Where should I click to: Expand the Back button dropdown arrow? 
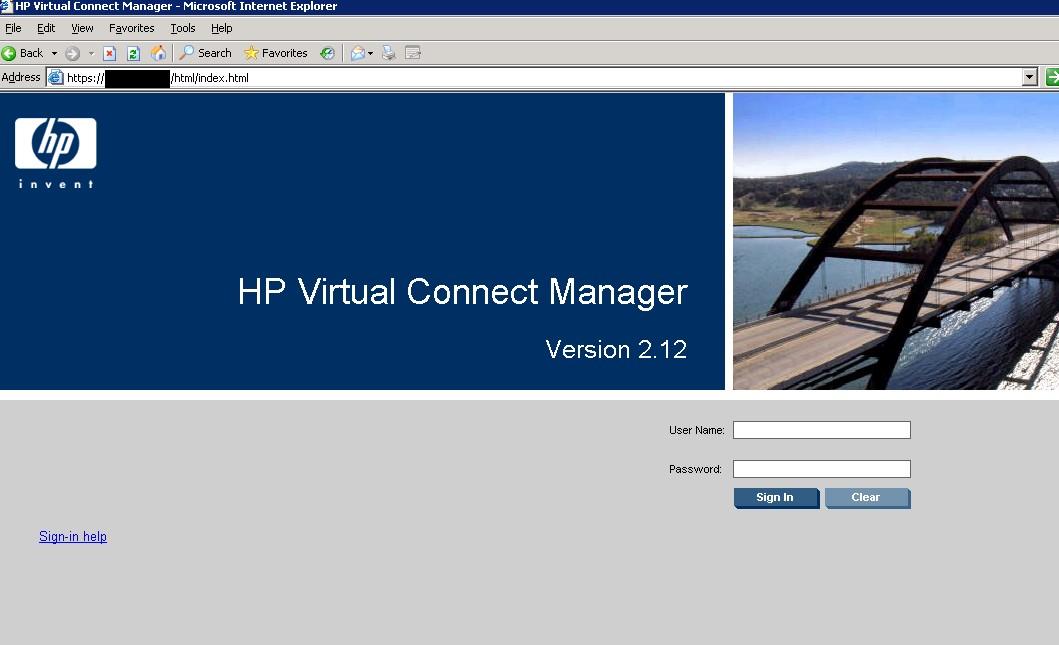[x=54, y=53]
